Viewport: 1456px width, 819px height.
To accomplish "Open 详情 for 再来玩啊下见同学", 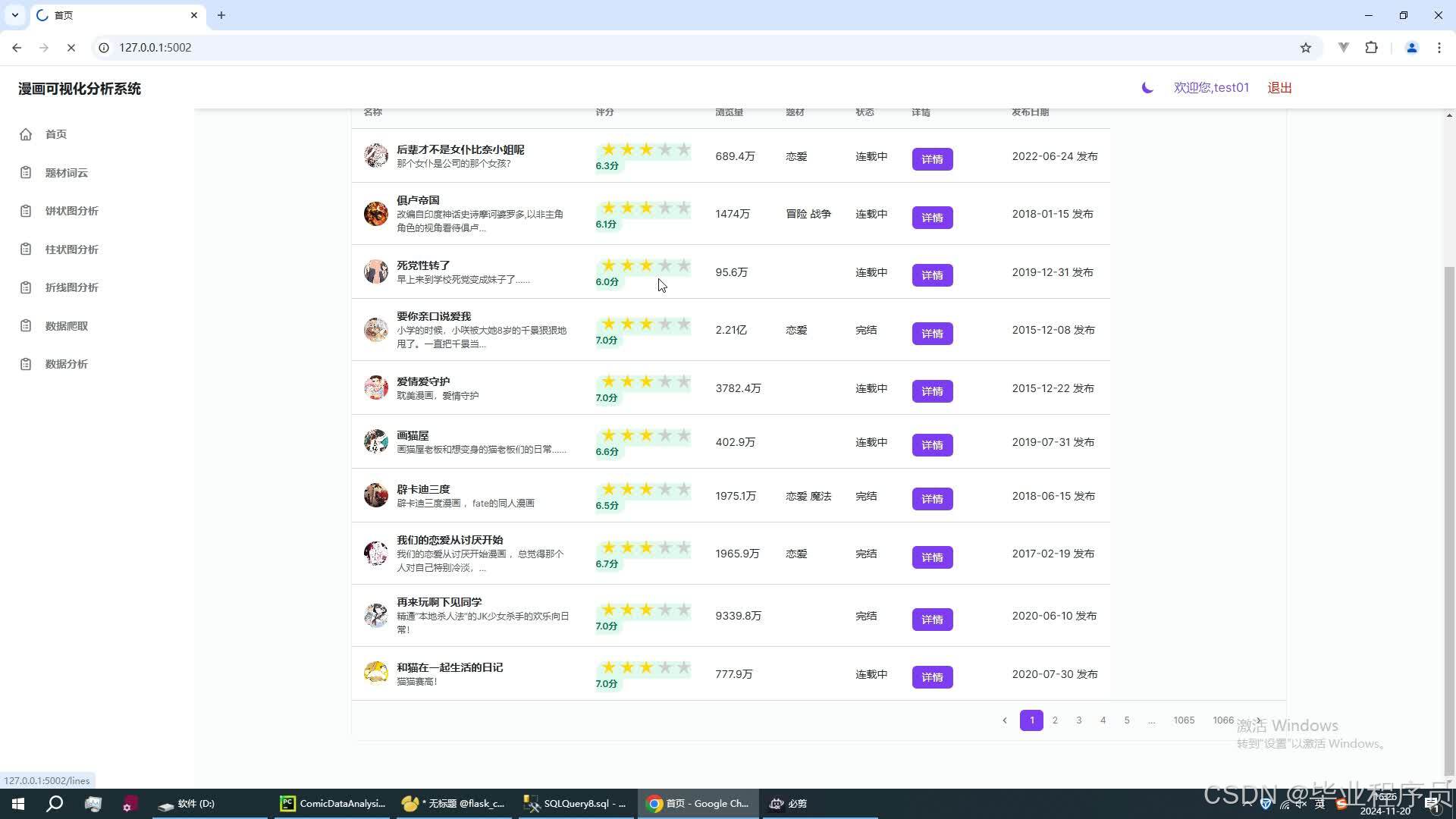I will pos(932,620).
